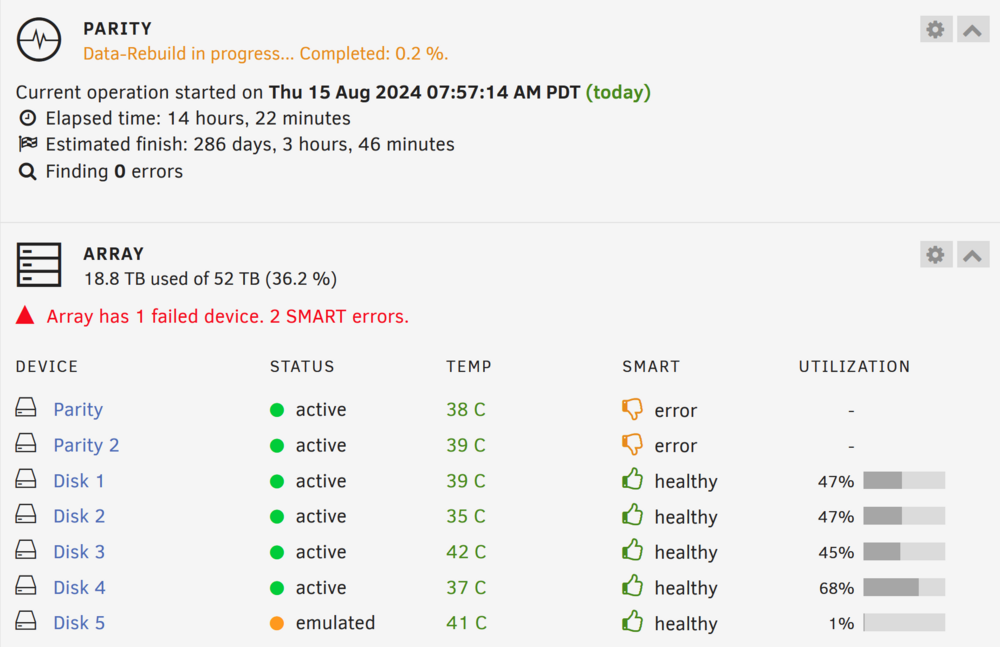The height and width of the screenshot is (647, 1000).
Task: Click Disk 2 drive icon
Action: pos(26,514)
